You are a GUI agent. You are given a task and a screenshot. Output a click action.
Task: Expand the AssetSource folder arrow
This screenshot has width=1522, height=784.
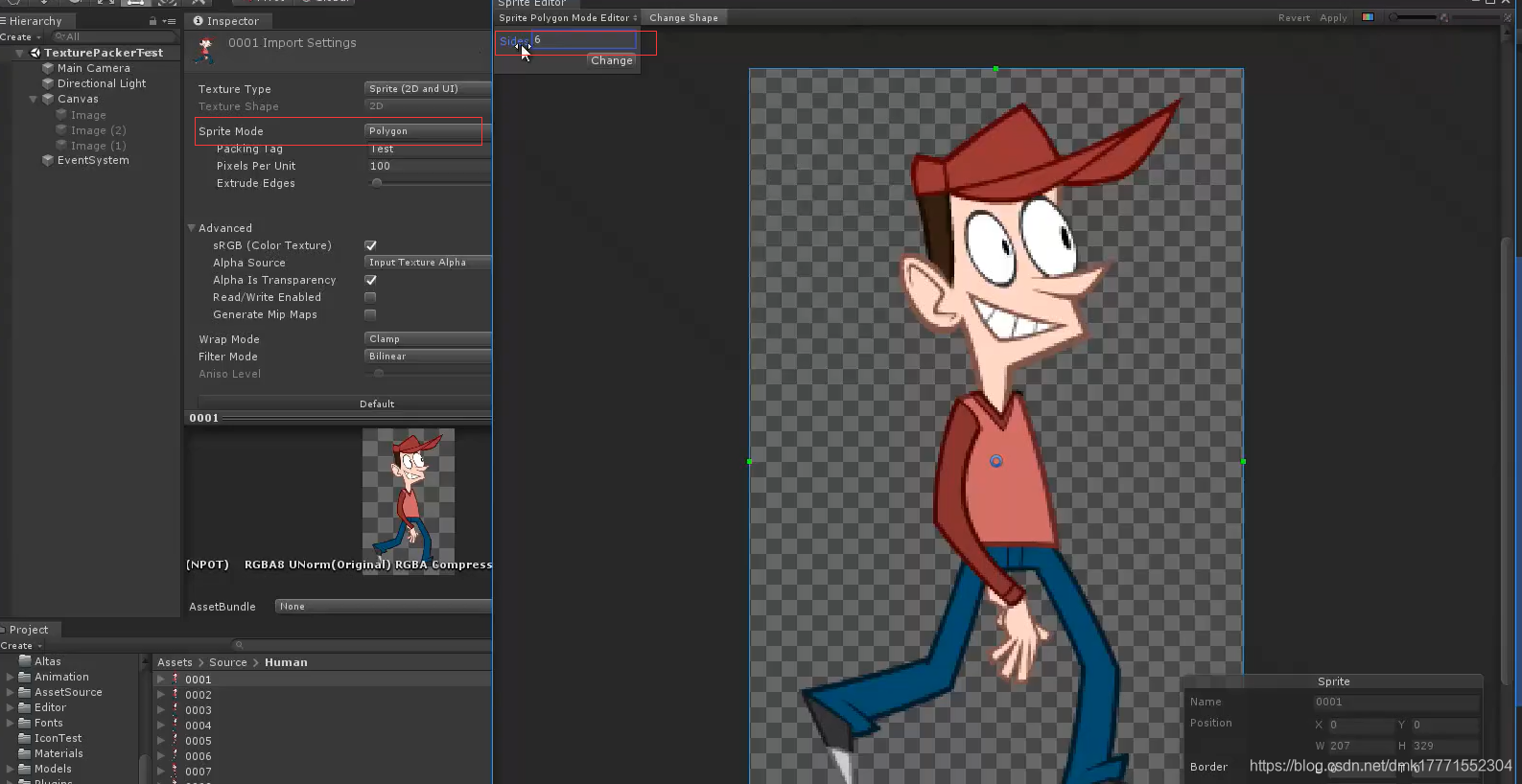11,692
